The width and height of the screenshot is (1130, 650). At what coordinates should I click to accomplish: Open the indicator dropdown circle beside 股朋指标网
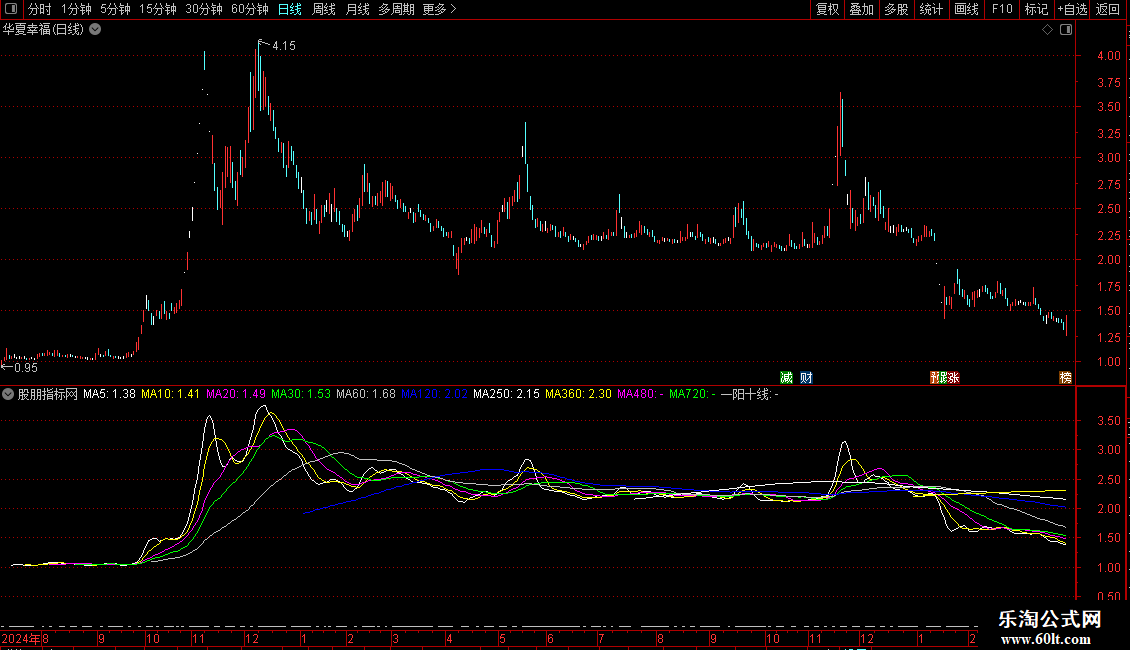[8, 394]
